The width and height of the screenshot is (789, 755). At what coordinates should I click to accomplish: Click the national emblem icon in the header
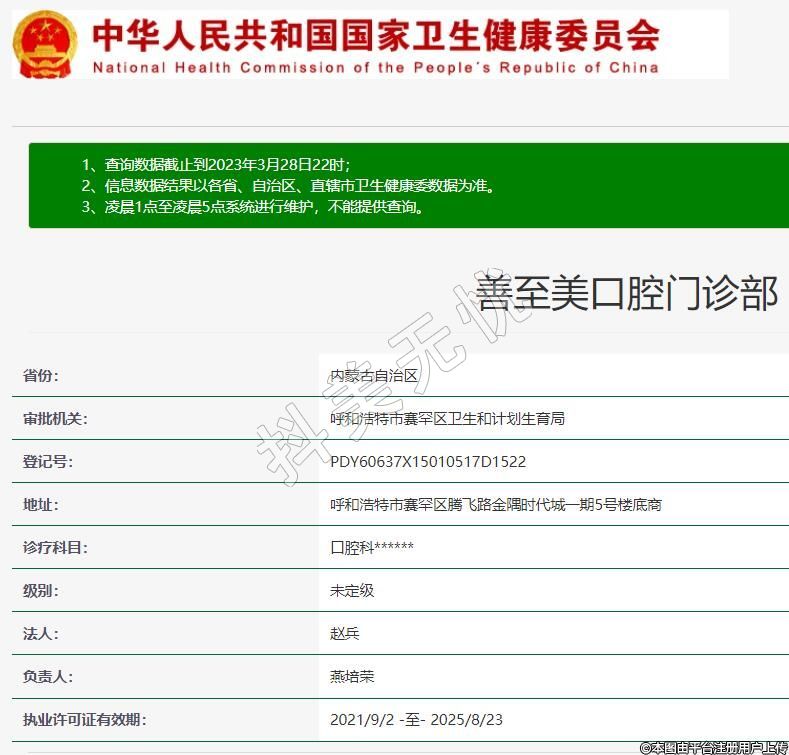pos(46,44)
